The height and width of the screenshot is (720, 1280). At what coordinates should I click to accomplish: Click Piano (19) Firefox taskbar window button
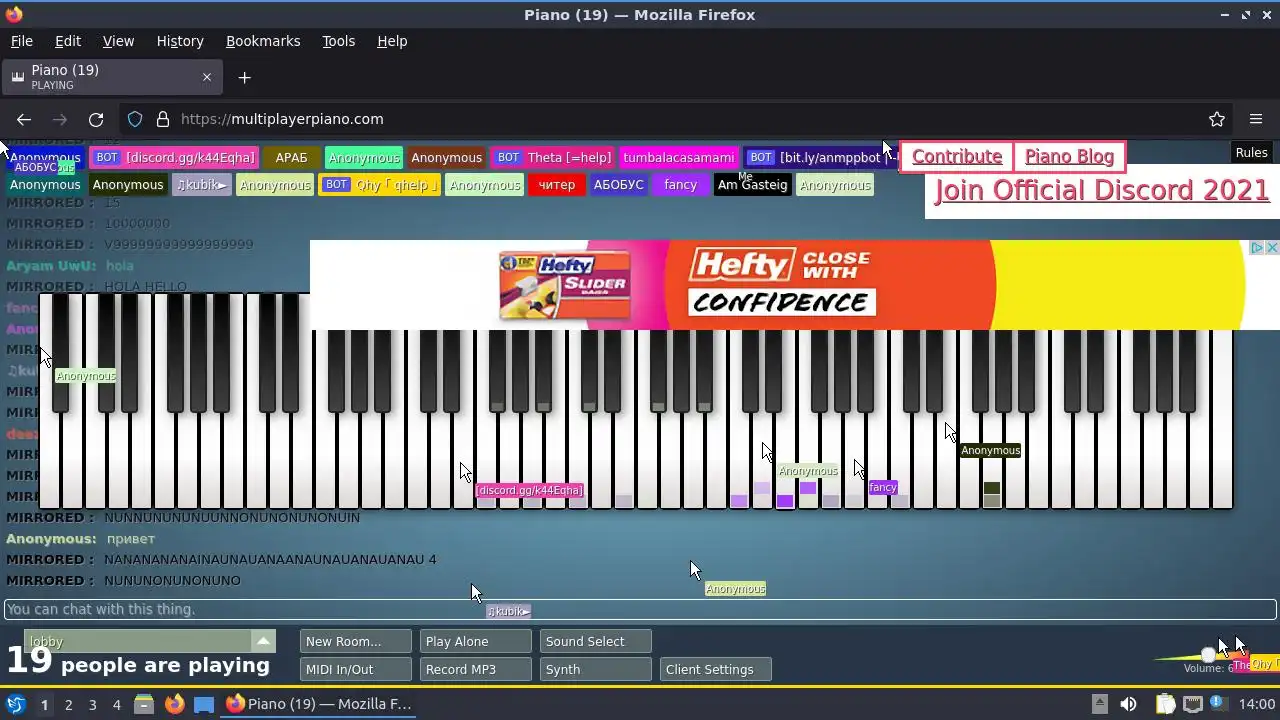318,704
